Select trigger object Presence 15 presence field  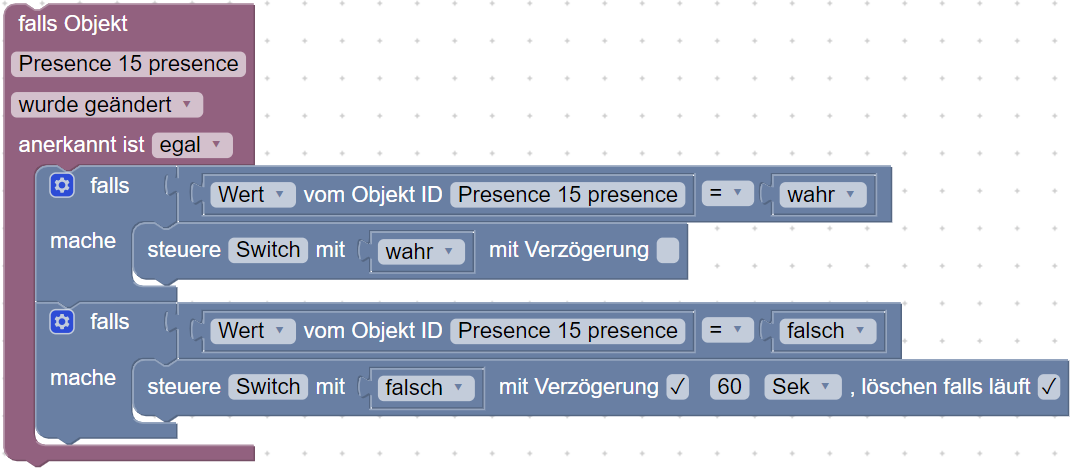(x=128, y=64)
